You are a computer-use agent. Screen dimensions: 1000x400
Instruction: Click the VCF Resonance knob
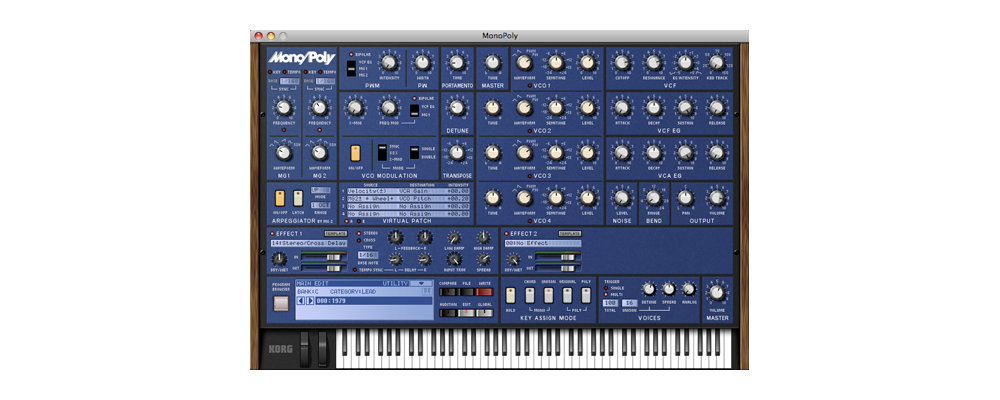click(653, 63)
